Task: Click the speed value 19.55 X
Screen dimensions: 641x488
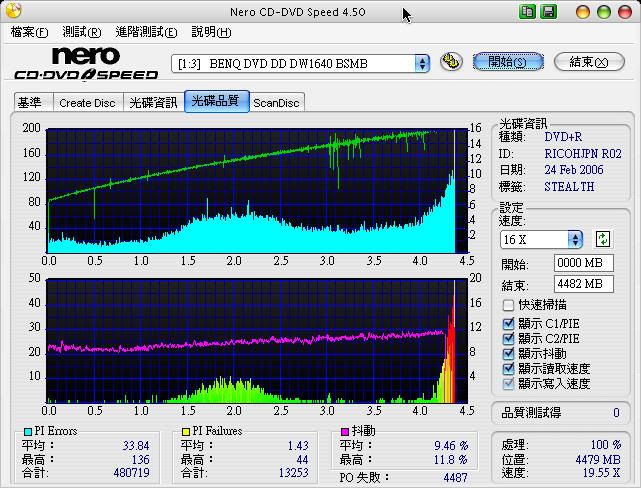Action: (x=601, y=473)
